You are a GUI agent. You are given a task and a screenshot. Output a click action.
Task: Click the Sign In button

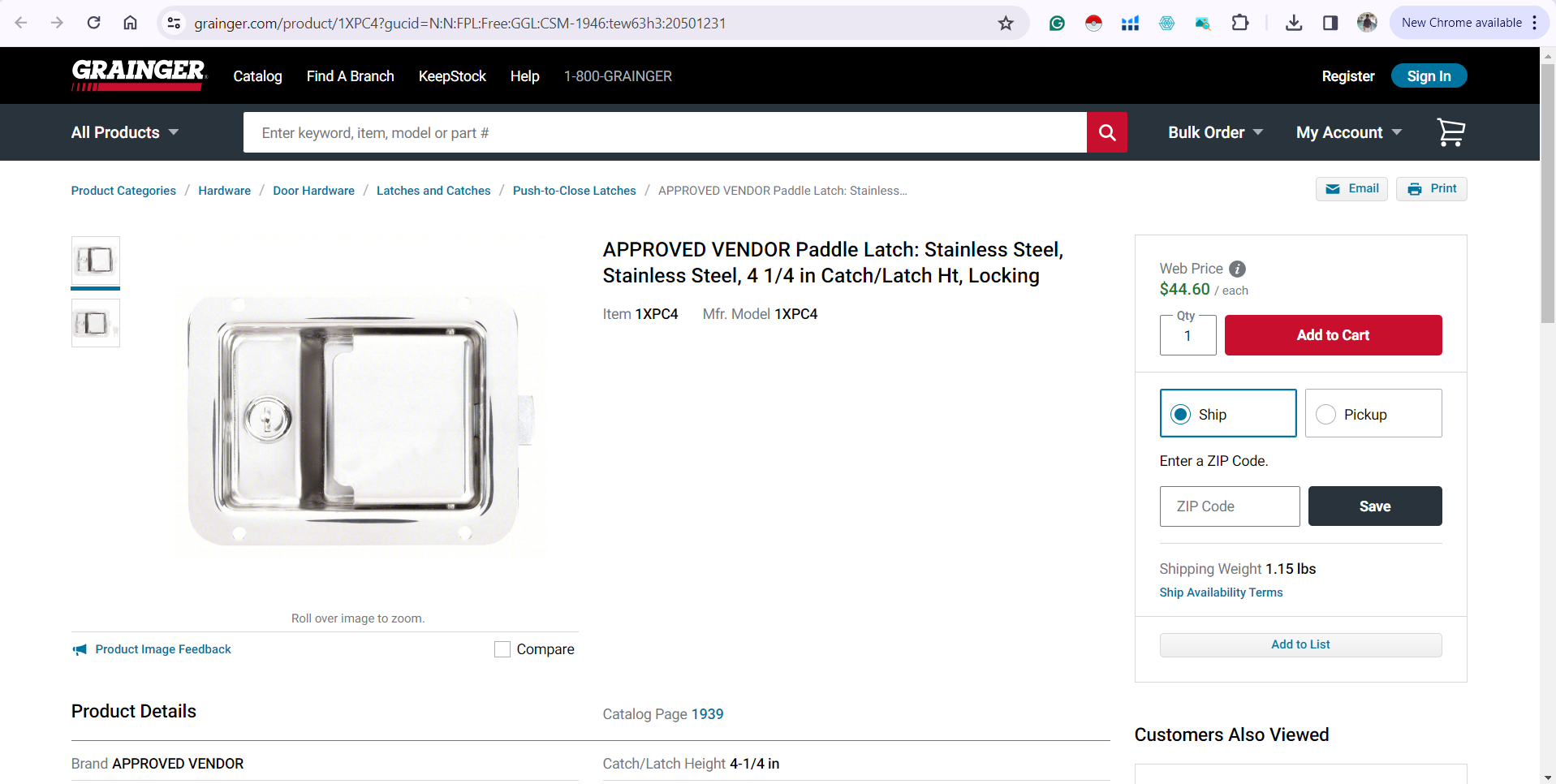pos(1429,75)
